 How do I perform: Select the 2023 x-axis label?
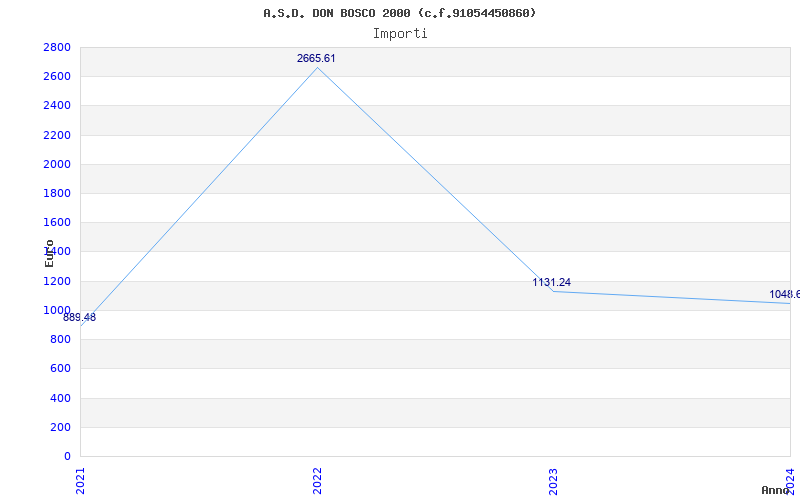(554, 481)
